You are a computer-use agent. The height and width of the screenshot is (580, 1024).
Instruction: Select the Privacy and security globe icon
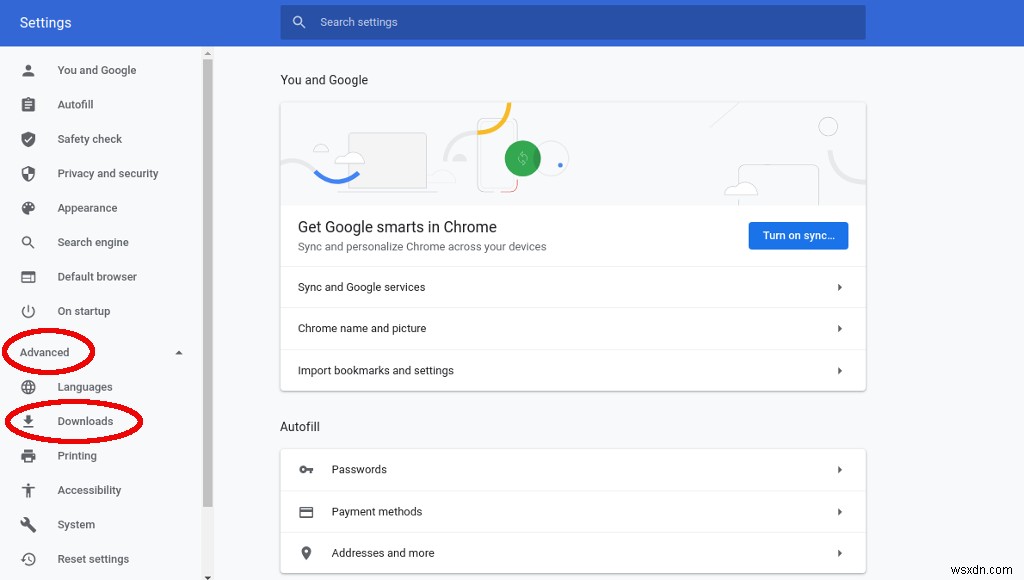point(27,173)
